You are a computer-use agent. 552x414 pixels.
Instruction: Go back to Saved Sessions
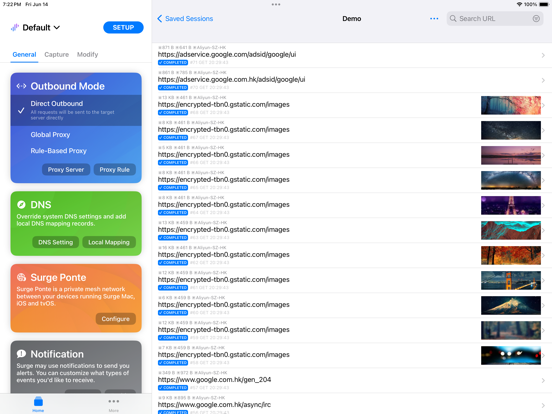point(185,19)
